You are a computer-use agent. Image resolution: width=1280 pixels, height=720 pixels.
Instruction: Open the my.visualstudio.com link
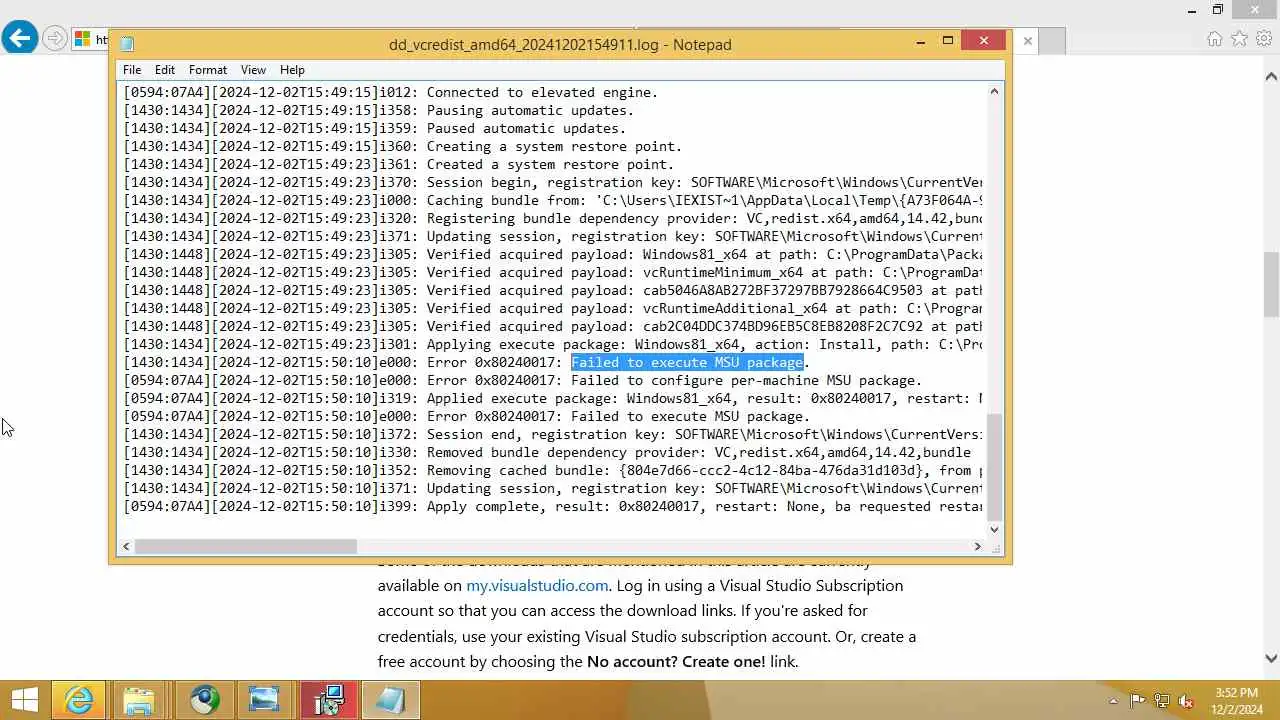click(x=537, y=586)
